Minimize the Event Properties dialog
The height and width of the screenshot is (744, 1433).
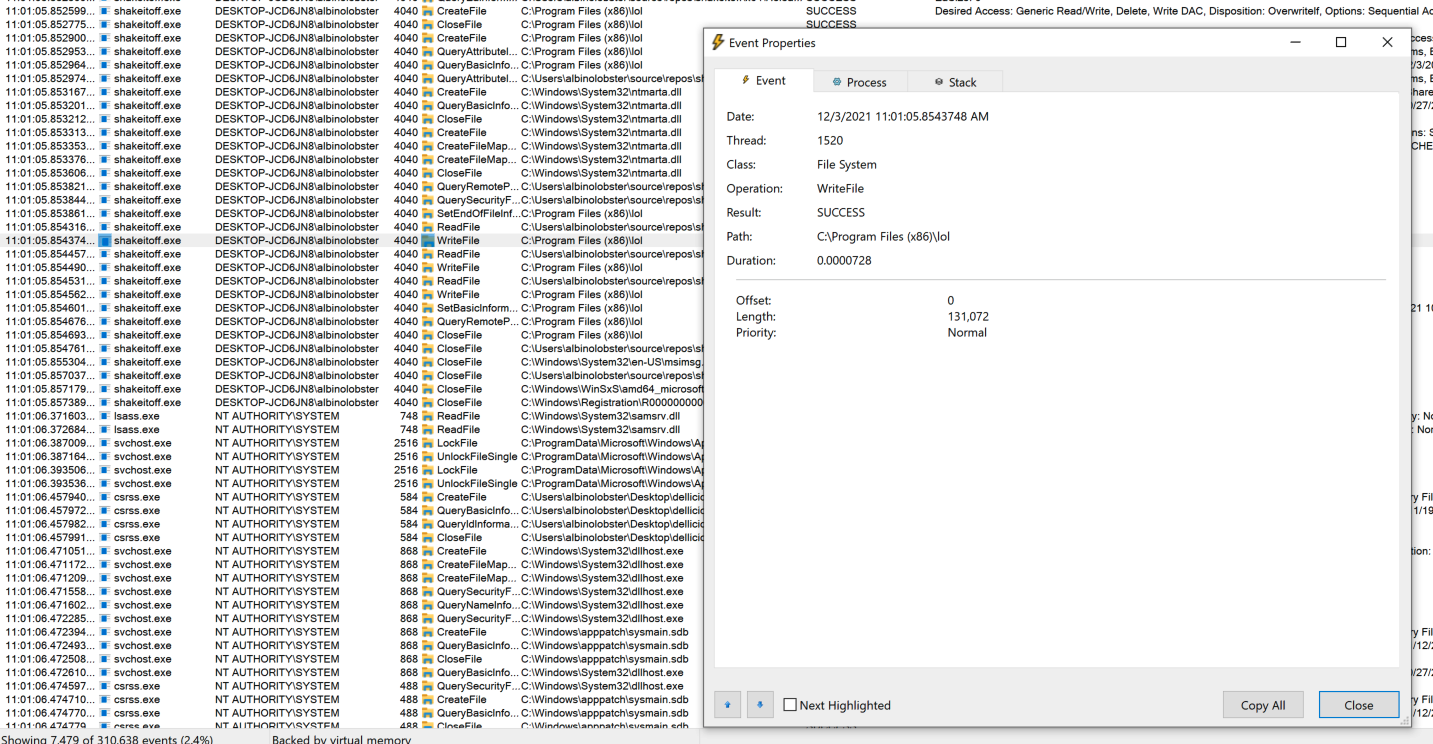1296,42
